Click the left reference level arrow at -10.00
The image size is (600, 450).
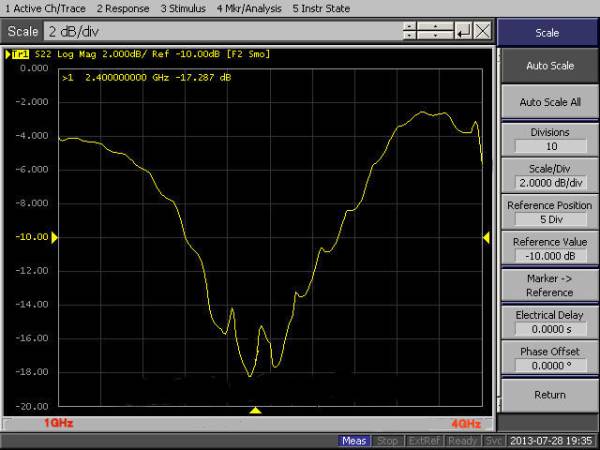[56, 237]
